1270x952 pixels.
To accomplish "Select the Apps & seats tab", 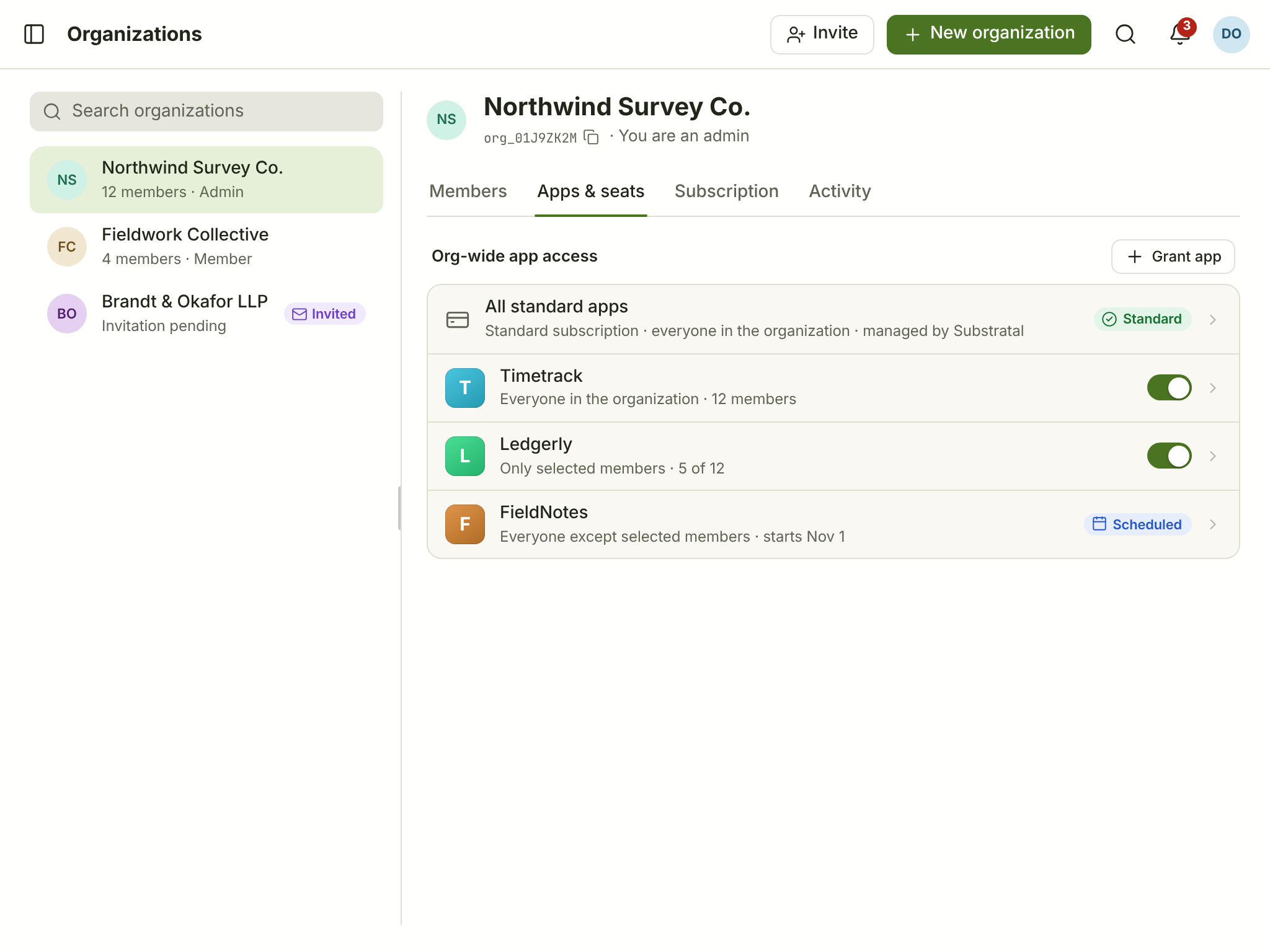I will [591, 192].
